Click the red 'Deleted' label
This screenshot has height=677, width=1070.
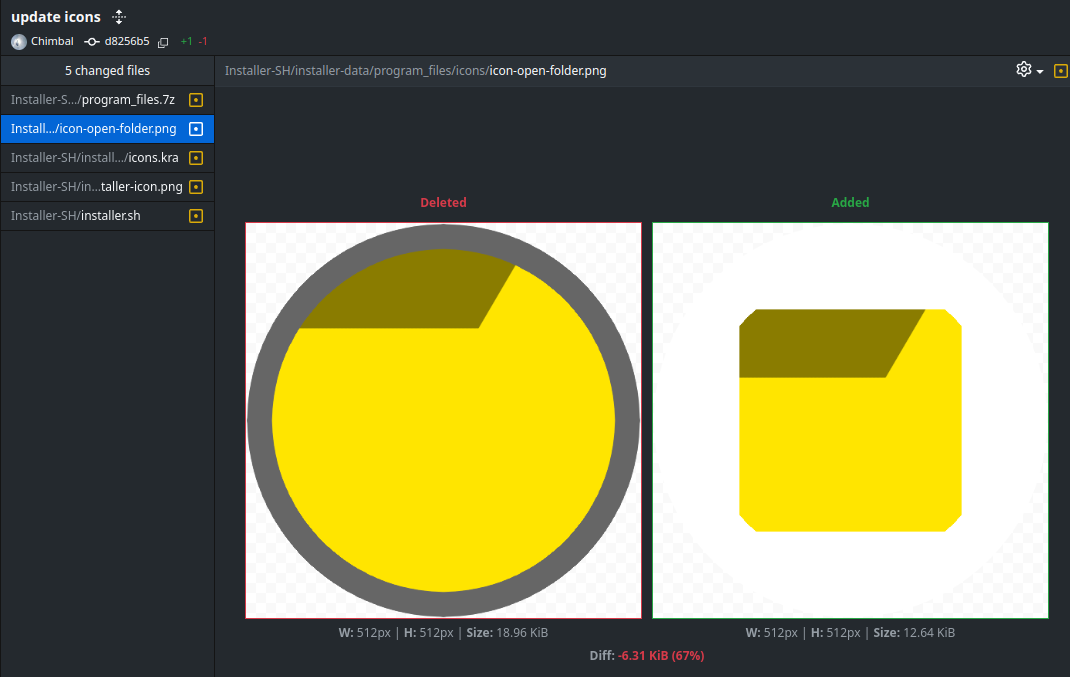[x=444, y=203]
